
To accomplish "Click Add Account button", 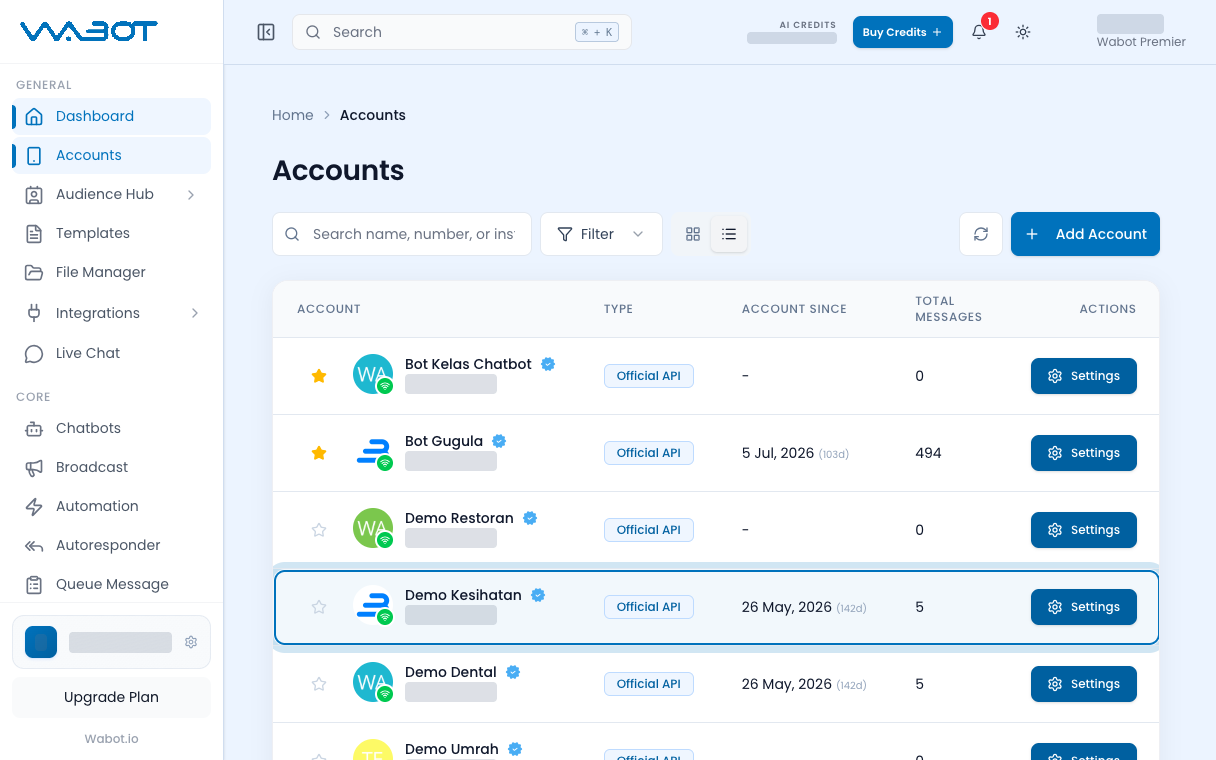I will tap(1085, 234).
